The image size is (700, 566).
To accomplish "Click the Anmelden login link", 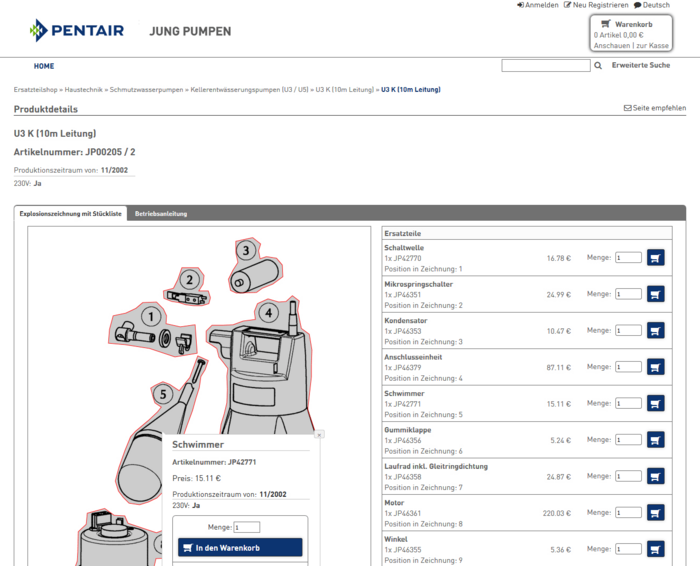I will [538, 5].
